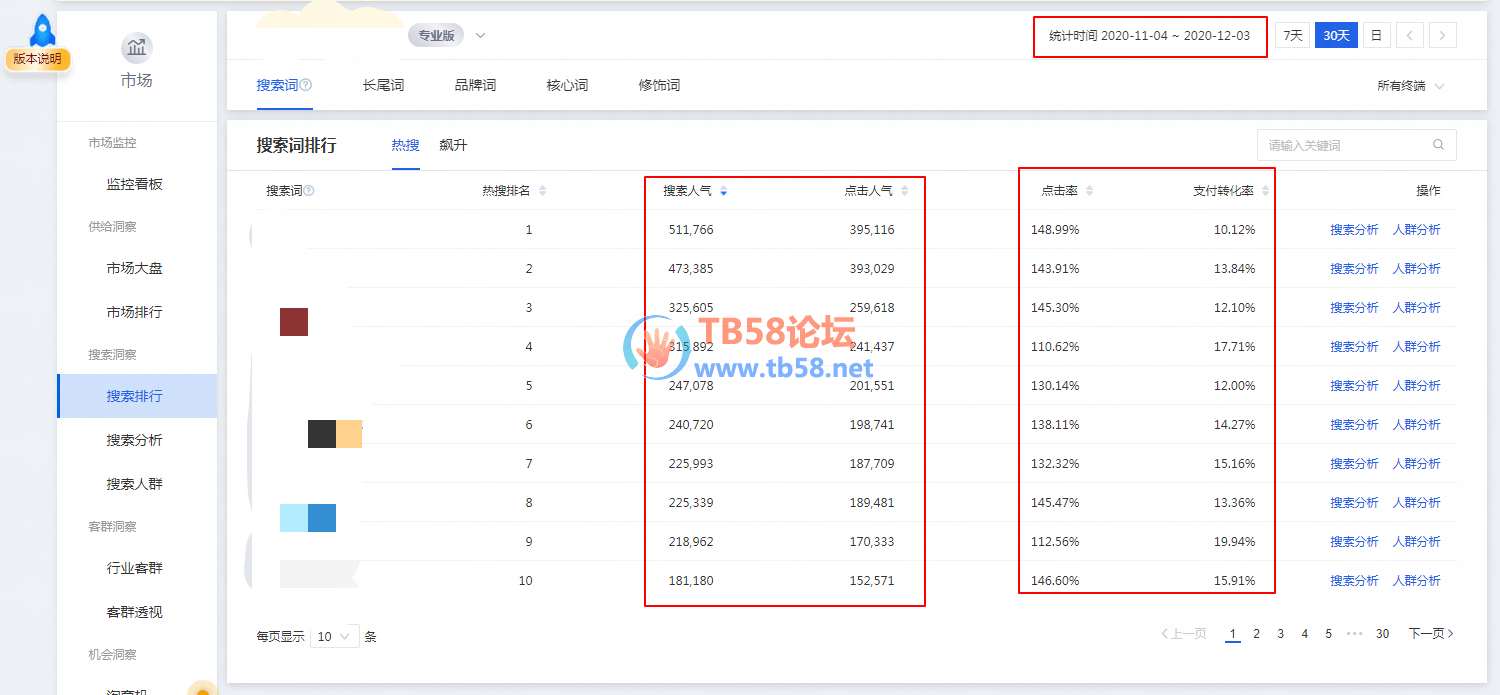1500x695 pixels.
Task: Sort table by 支付转化率 column
Action: (x=1265, y=191)
